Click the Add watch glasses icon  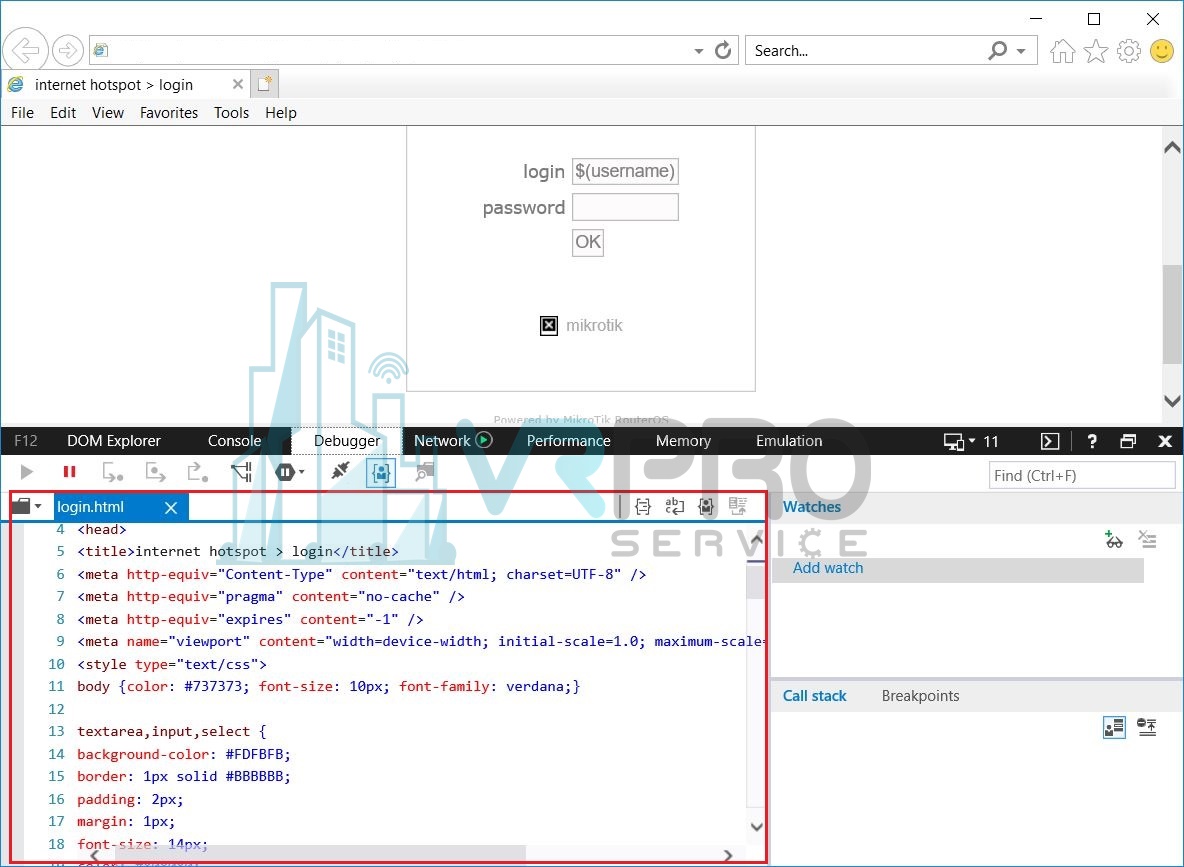(1114, 540)
